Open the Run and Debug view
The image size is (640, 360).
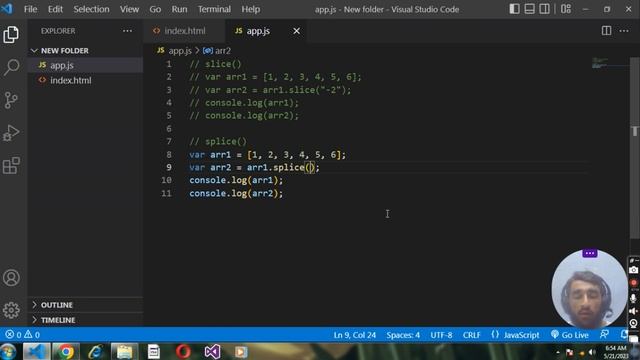click(11, 133)
